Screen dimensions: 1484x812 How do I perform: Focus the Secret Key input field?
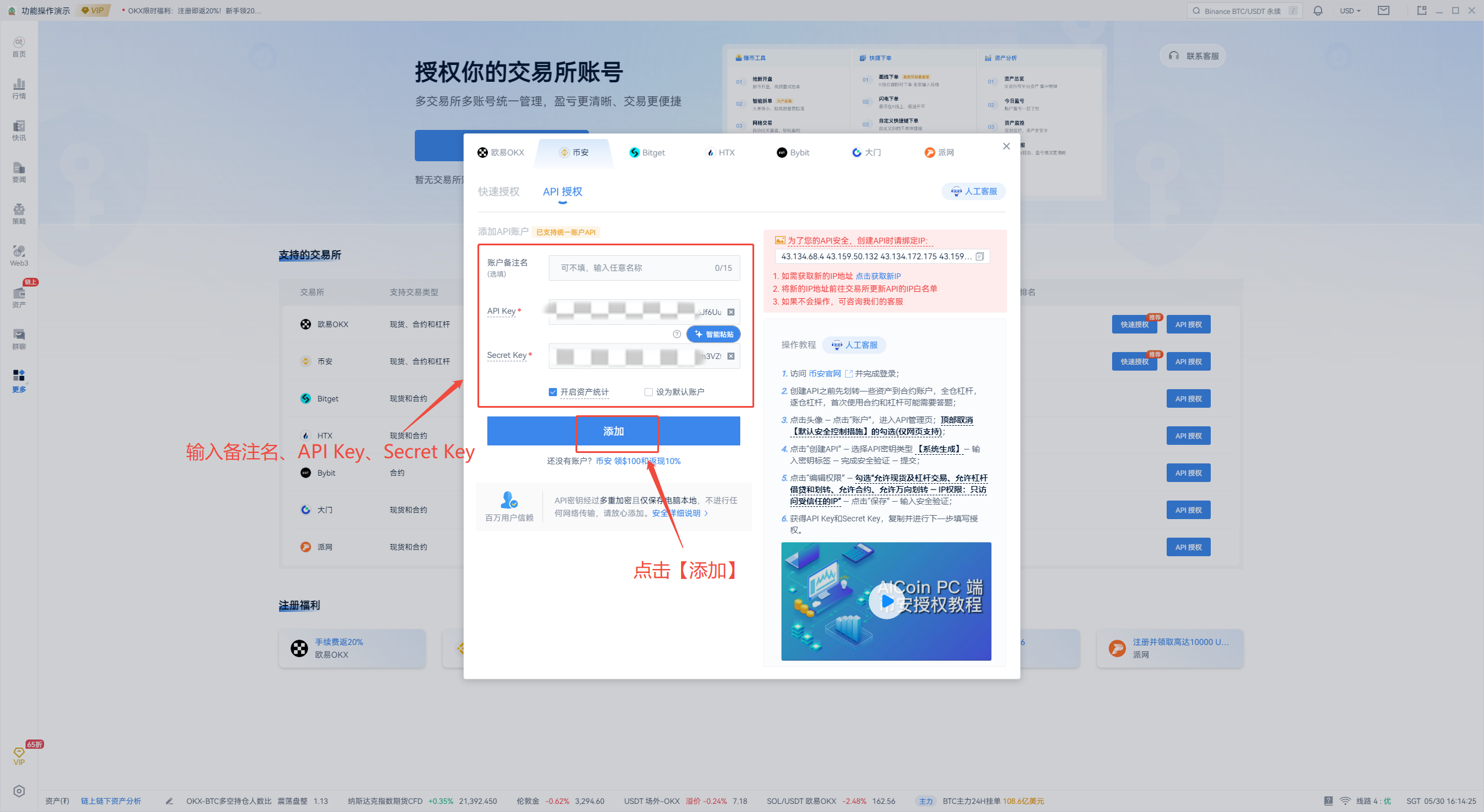pos(645,356)
